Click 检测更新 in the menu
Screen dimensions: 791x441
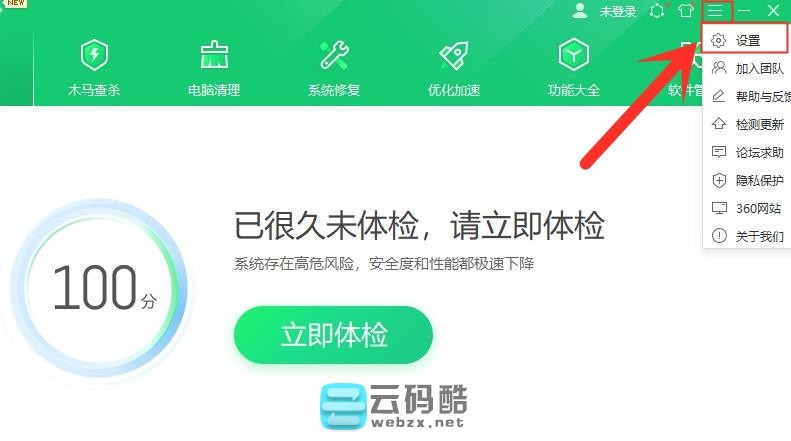coord(747,124)
